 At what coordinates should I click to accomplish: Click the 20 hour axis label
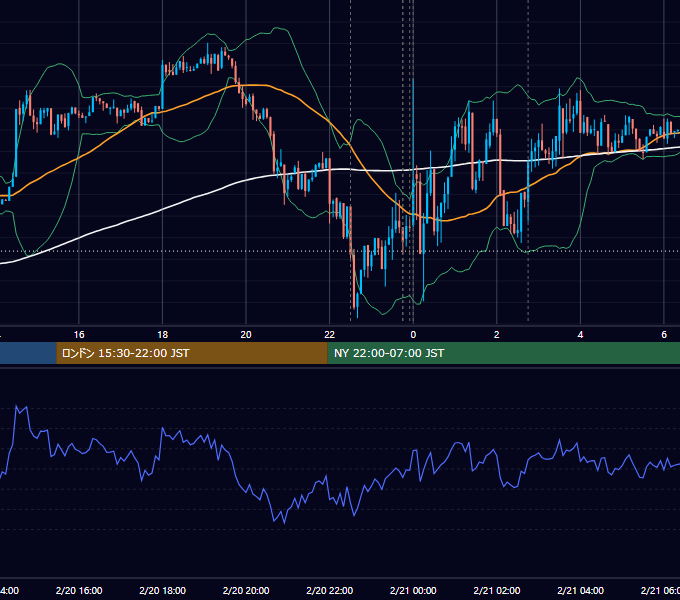pos(246,335)
